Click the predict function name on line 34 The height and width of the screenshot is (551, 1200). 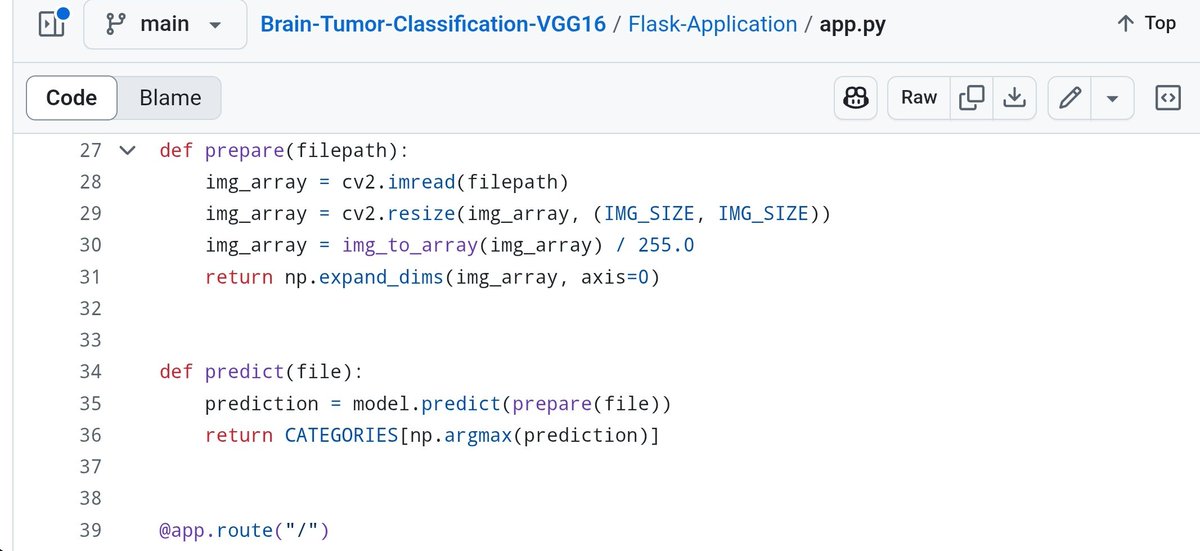click(x=244, y=372)
